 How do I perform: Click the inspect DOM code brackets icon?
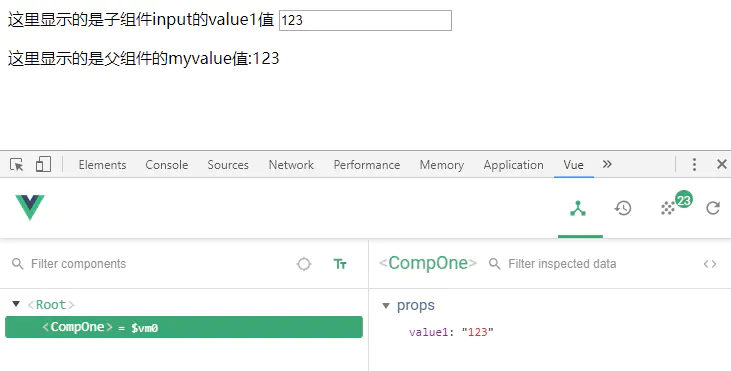[x=710, y=264]
